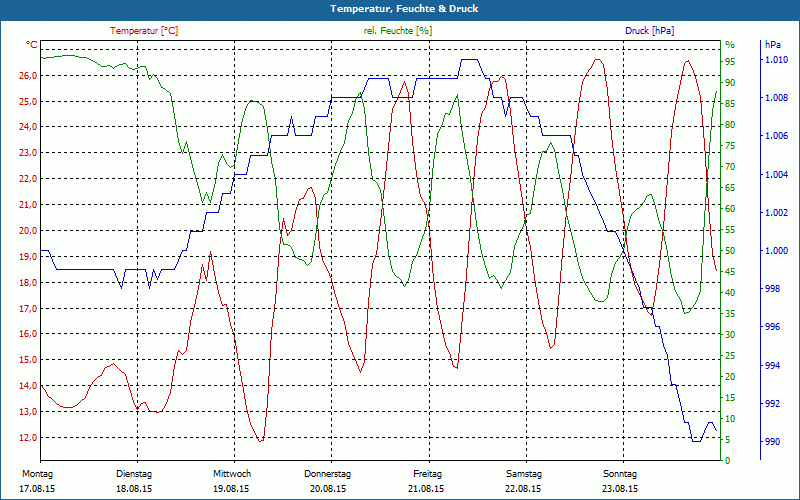Click the '20' humidity axis value
The image size is (800, 500).
(x=730, y=377)
